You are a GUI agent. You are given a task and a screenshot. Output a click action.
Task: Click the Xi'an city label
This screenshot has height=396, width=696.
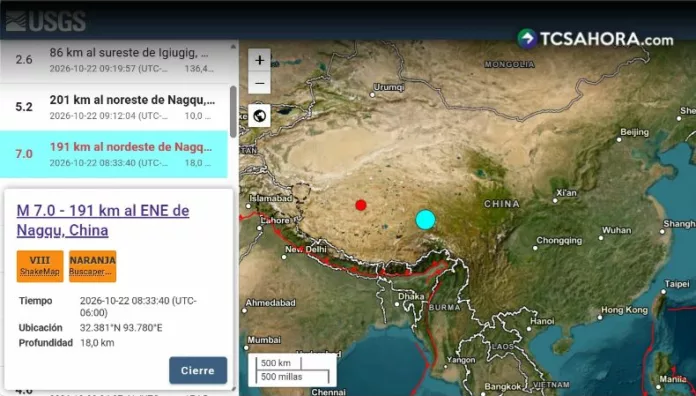[566, 193]
